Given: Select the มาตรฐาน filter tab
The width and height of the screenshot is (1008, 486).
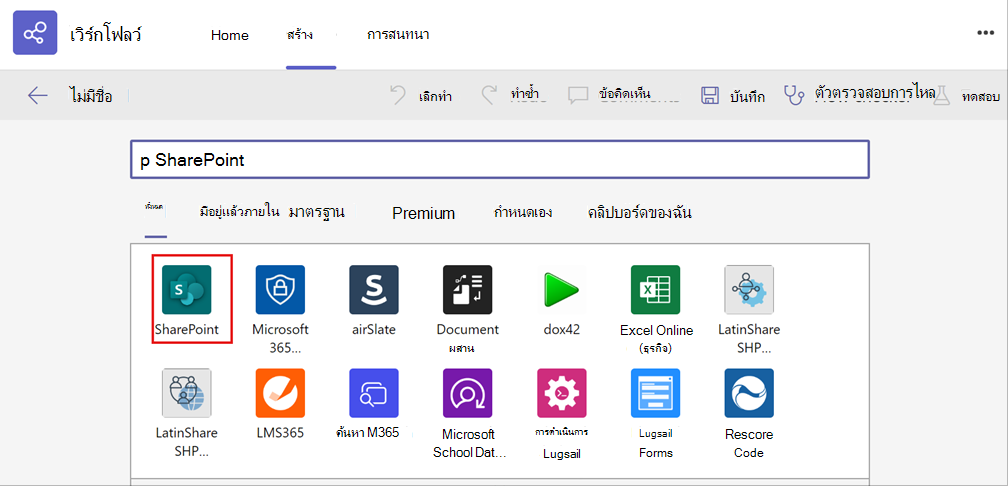Looking at the screenshot, I should coord(318,212).
